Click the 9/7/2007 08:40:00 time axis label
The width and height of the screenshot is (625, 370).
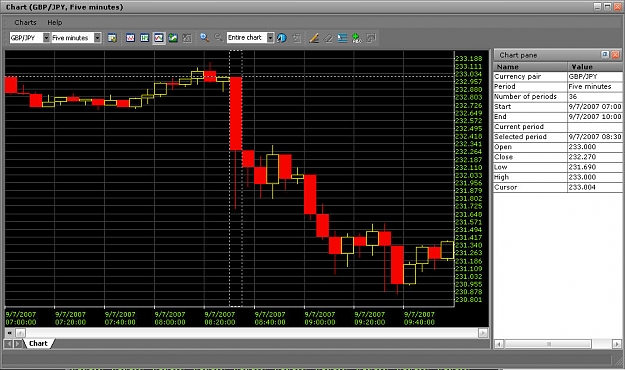coord(270,318)
